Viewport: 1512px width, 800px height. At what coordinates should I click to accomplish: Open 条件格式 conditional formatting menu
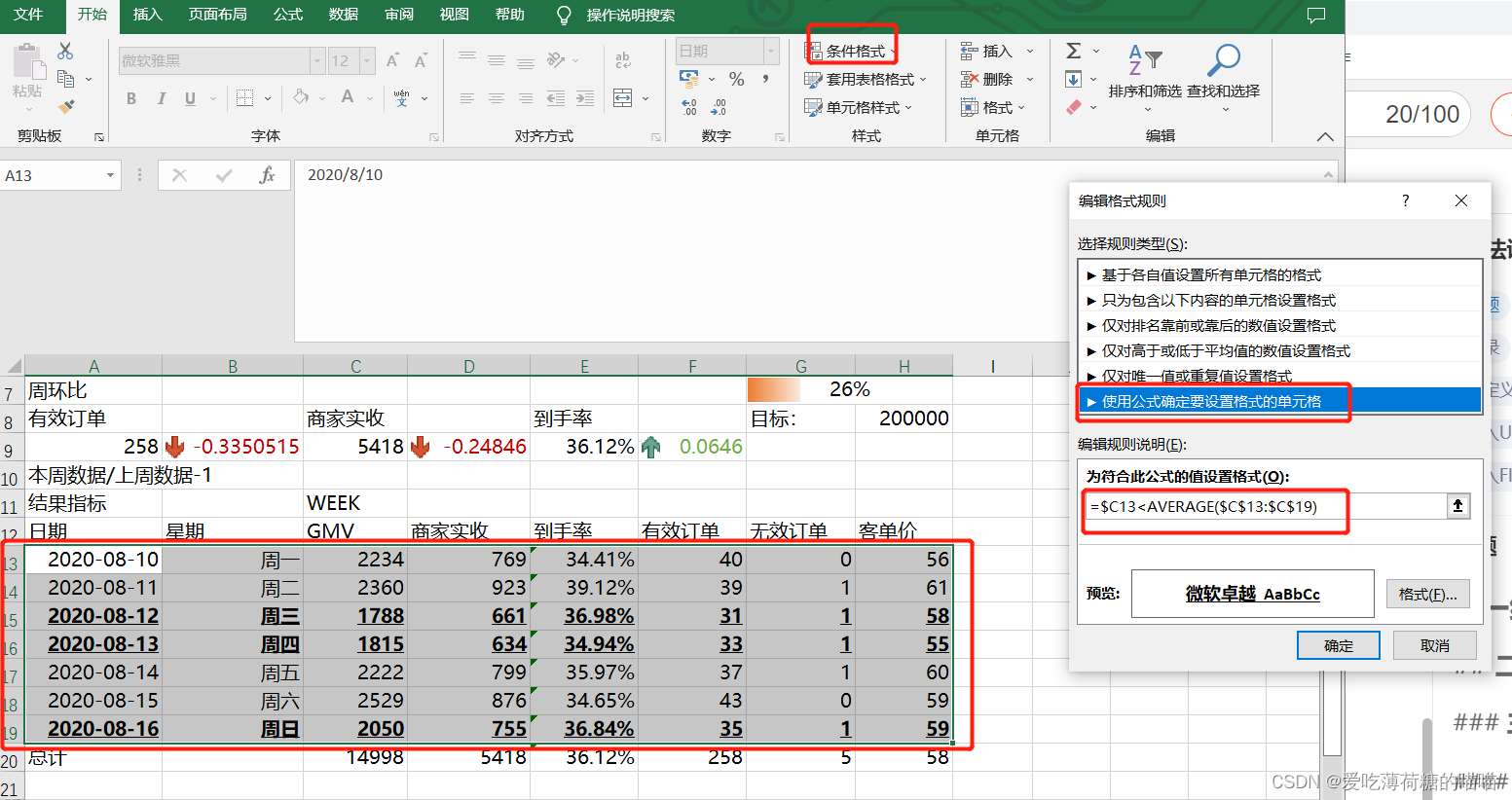[851, 51]
